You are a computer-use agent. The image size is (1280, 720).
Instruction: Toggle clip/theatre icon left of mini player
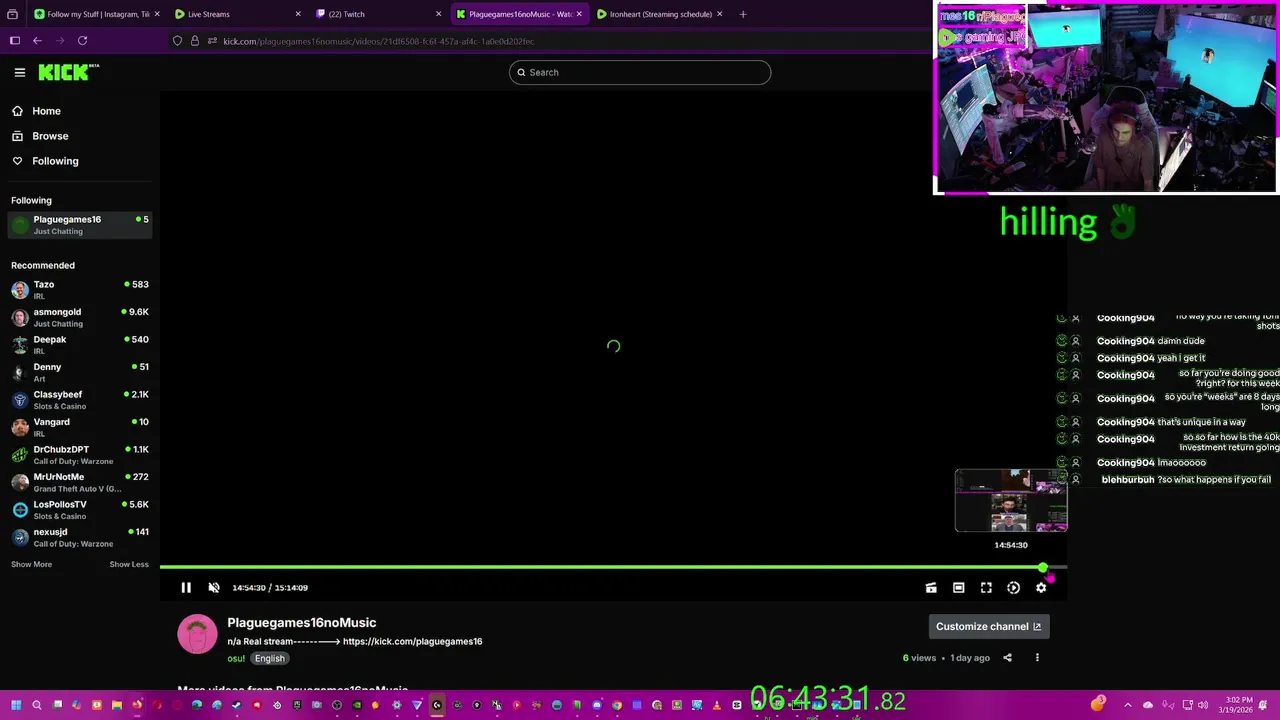click(931, 588)
